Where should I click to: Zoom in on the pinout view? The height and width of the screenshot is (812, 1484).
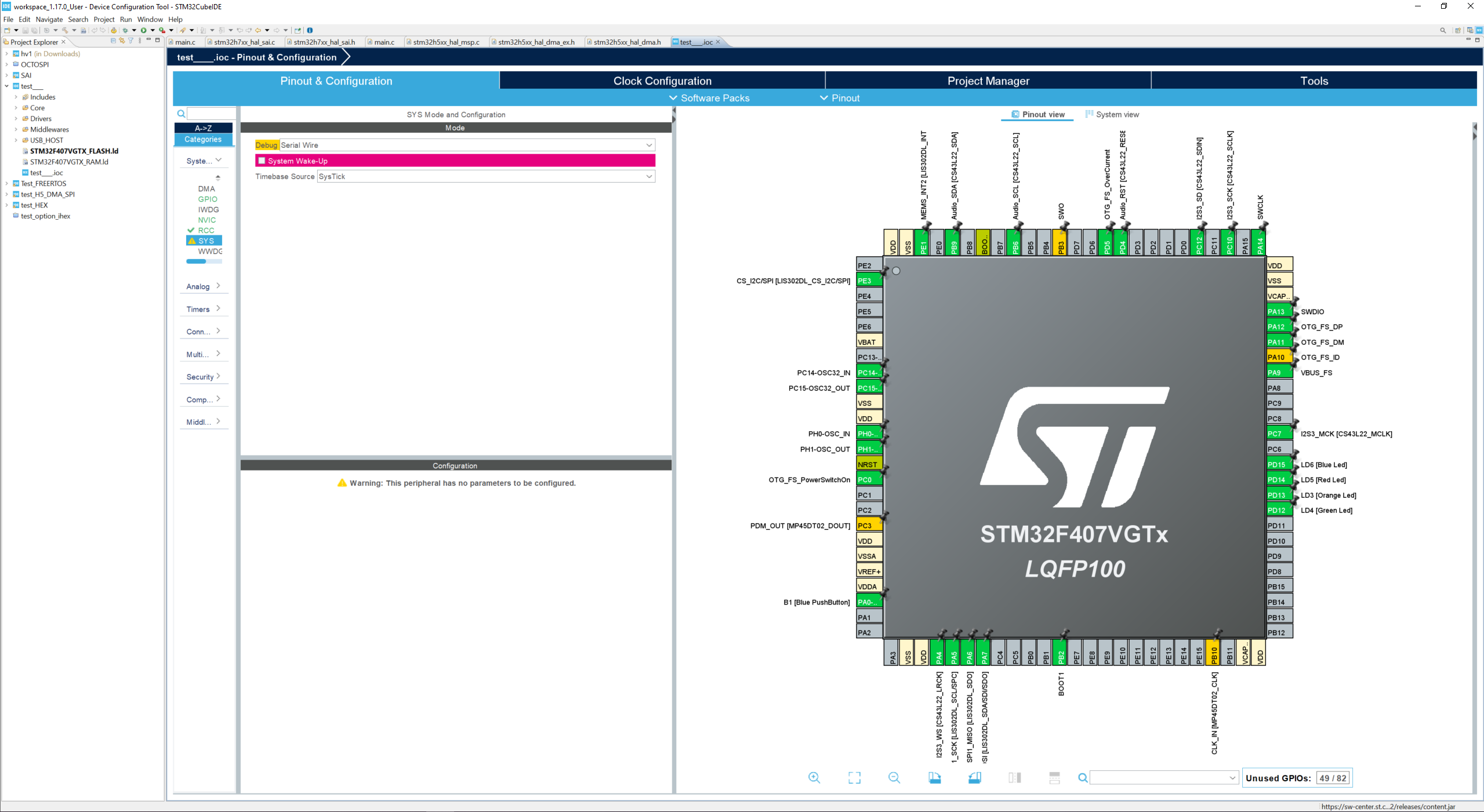coord(814,778)
